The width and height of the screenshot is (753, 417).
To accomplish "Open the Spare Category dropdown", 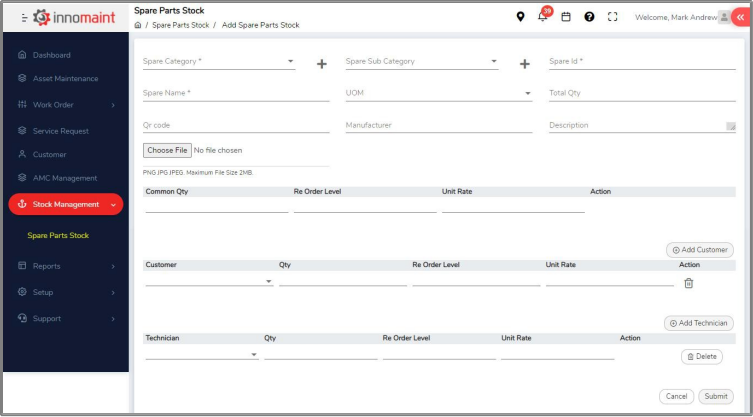I will pyautogui.click(x=219, y=61).
